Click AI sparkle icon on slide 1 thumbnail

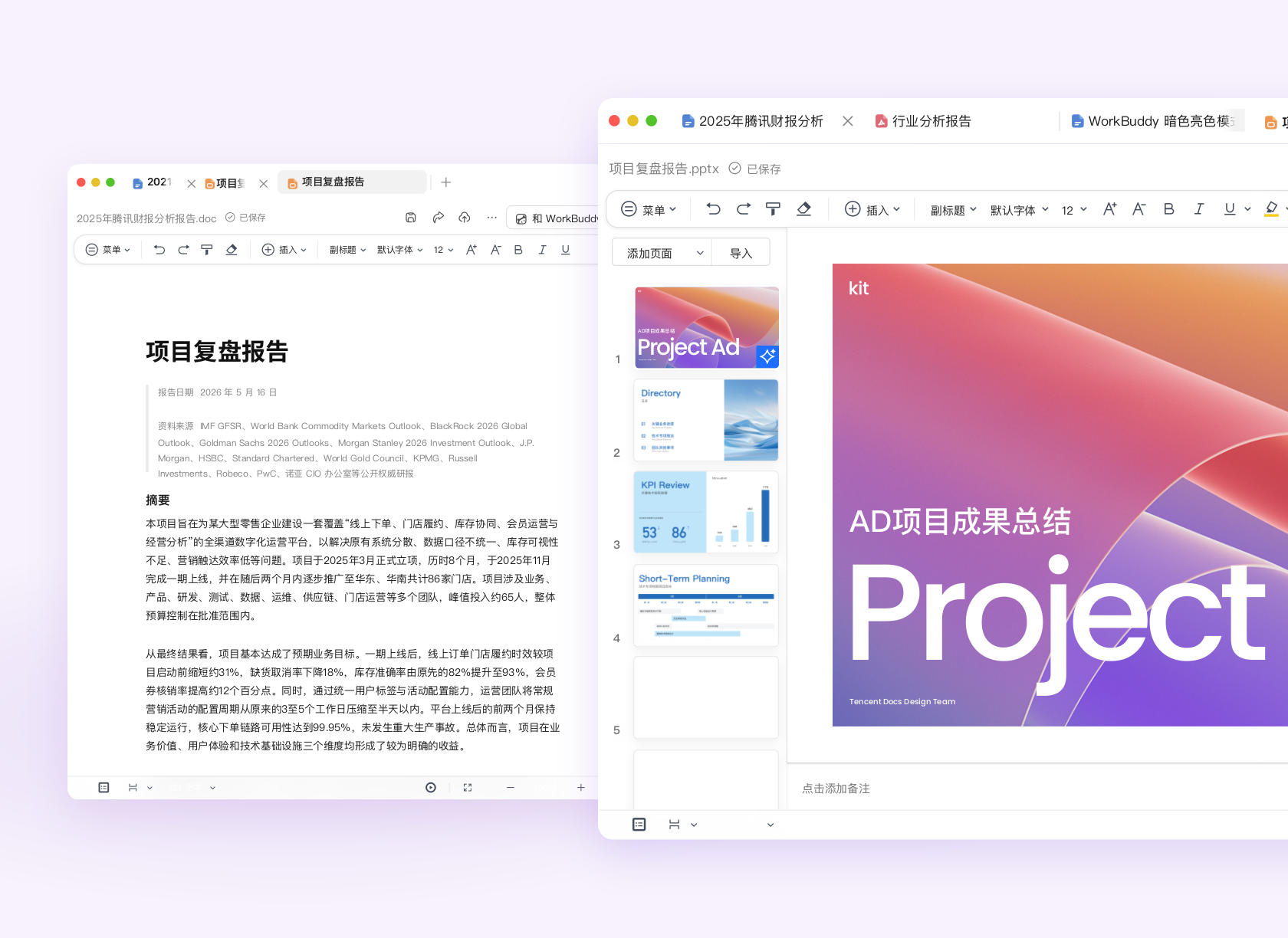point(767,356)
